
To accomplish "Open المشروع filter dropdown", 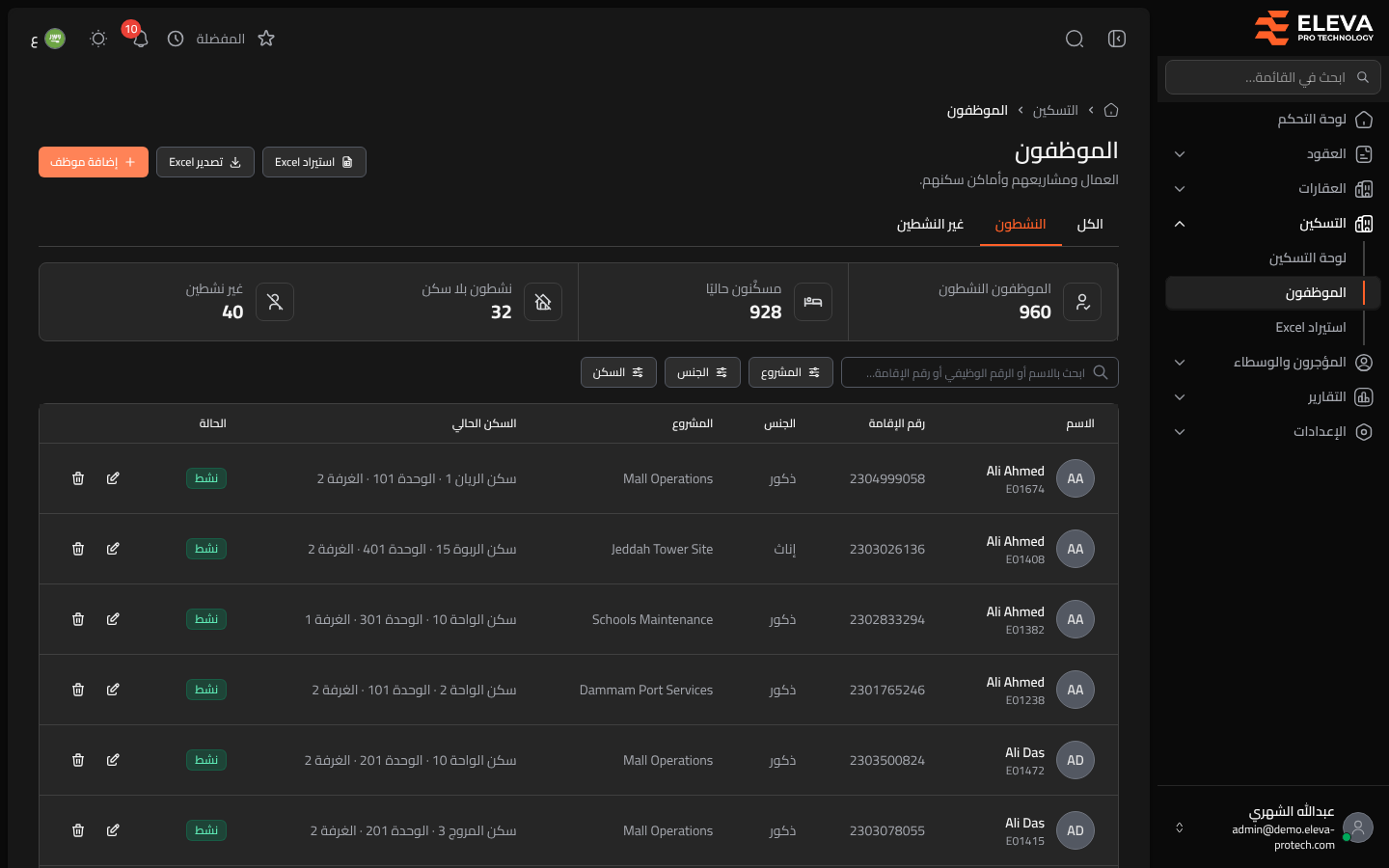I will [791, 372].
